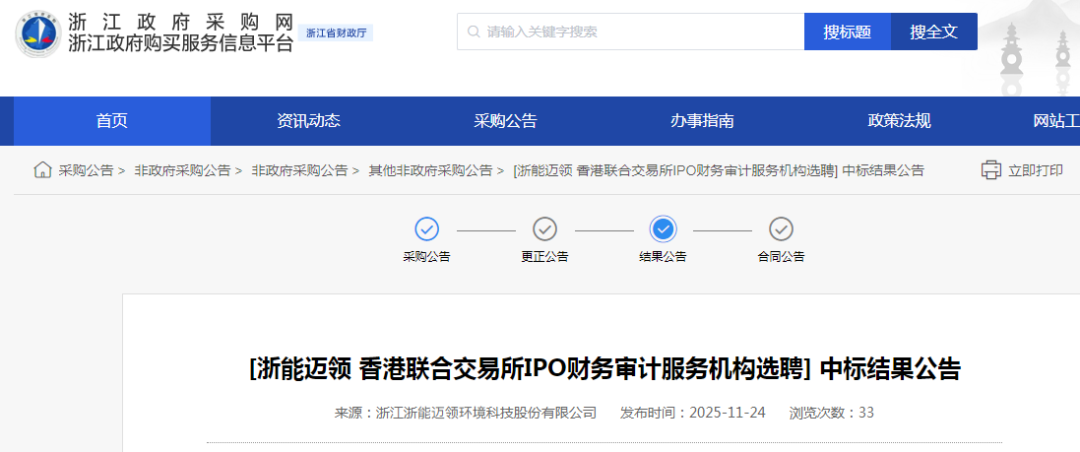Click the Zhejiang Government Procurement site logo
The width and height of the screenshot is (1080, 452).
tap(38, 32)
